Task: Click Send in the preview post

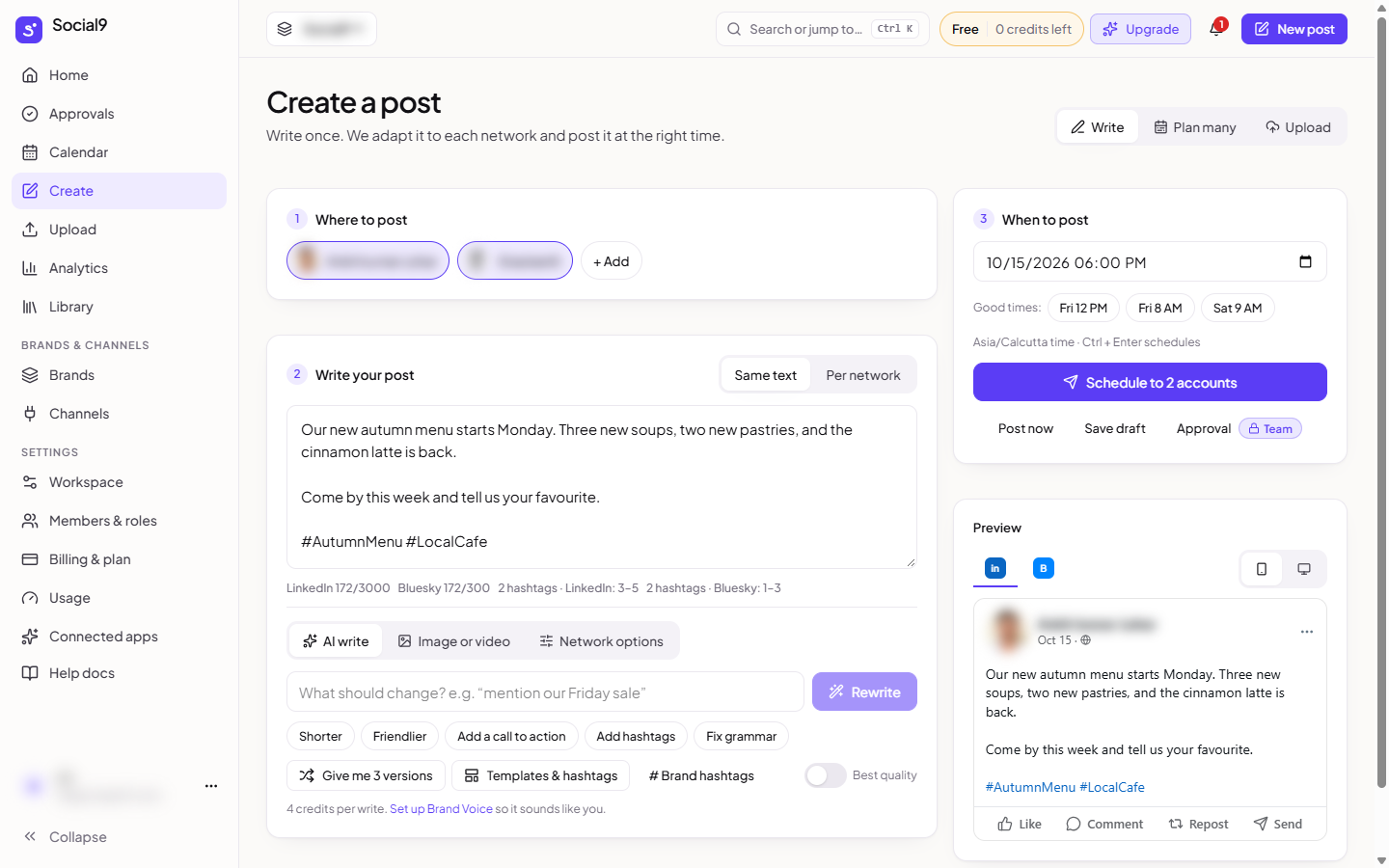Action: pyautogui.click(x=1277, y=824)
